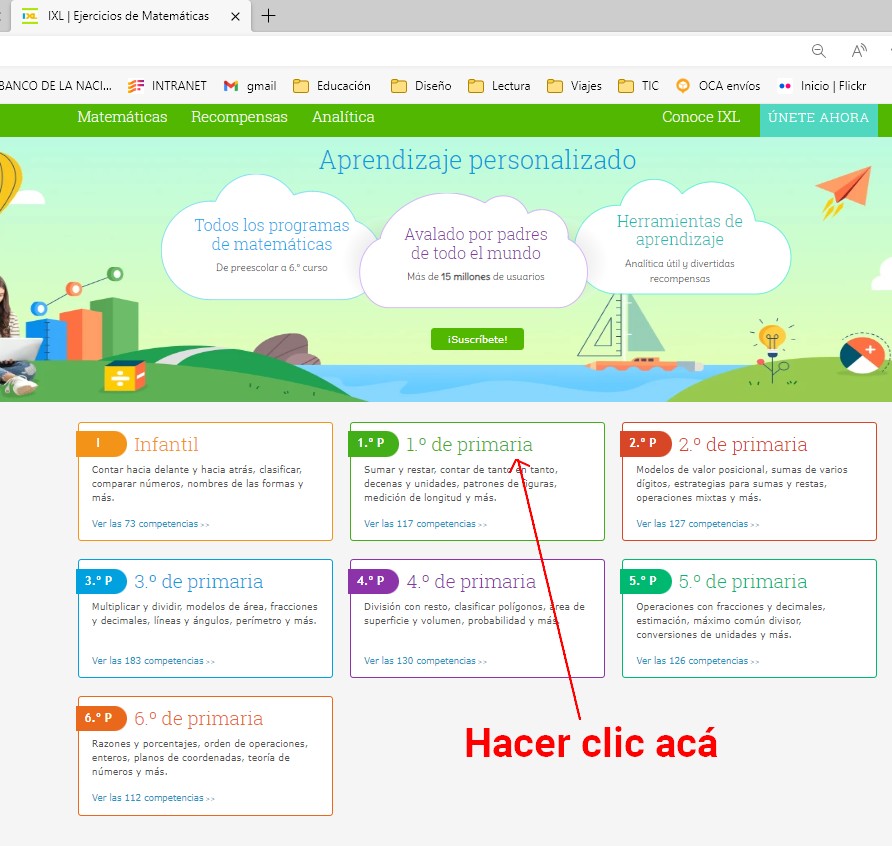The image size is (892, 846).
Task: Close the IXL Ejercicios de Matemáticas tab
Action: pyautogui.click(x=235, y=16)
